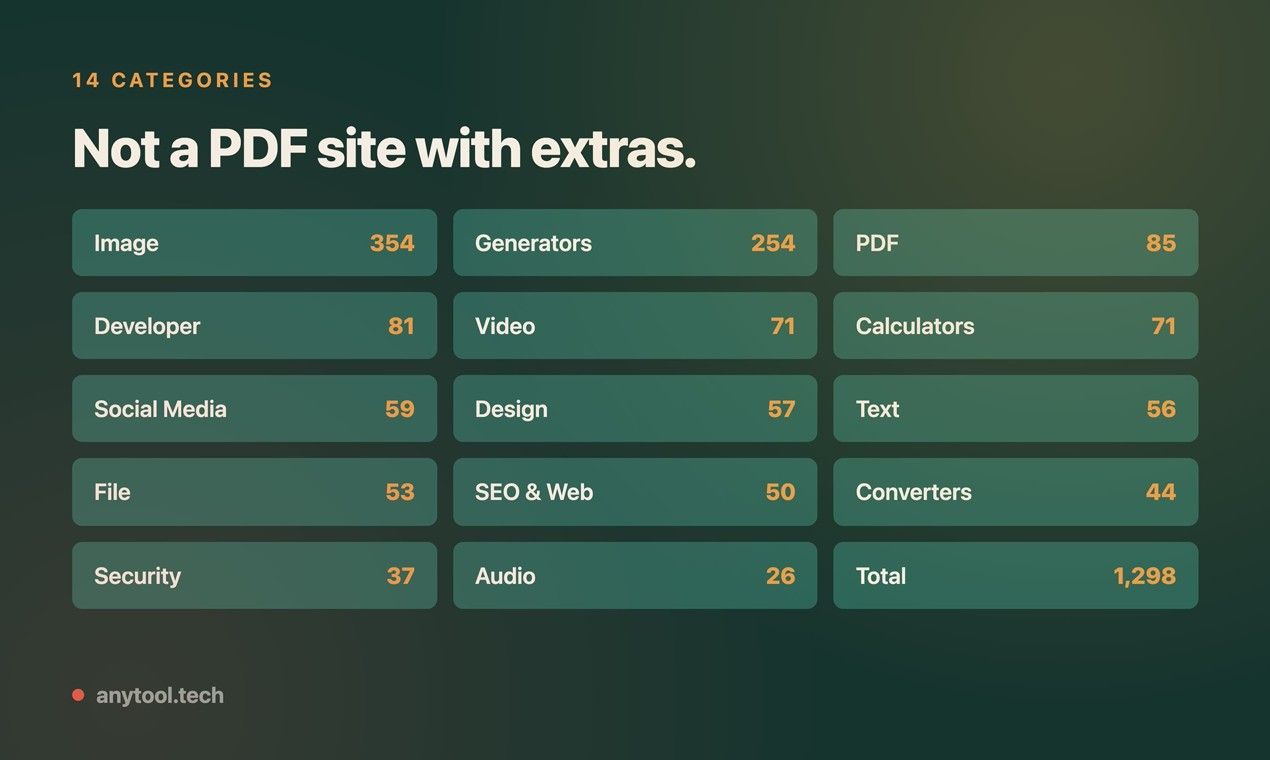Open the Video category card

click(x=635, y=326)
